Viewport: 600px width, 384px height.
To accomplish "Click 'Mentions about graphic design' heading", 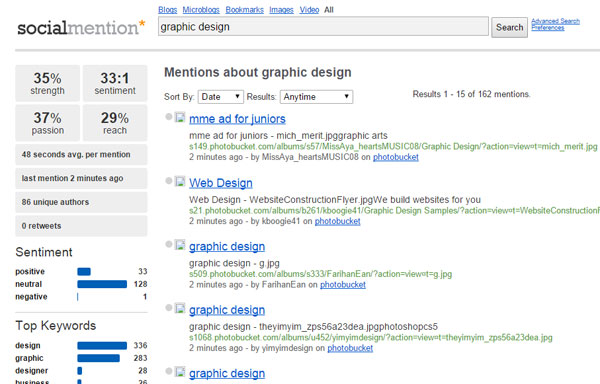I will (258, 72).
